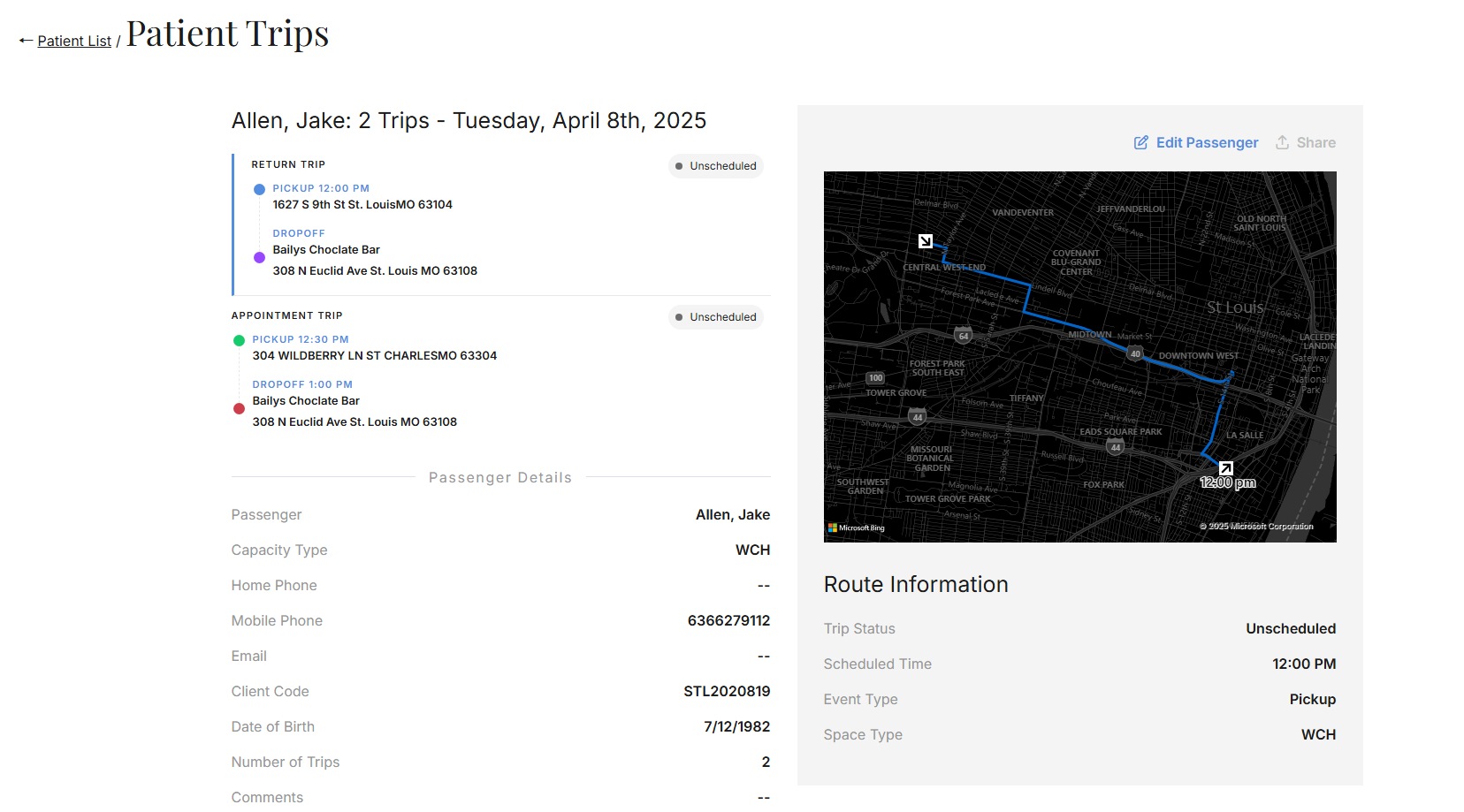Go back via the Patient List link

tap(74, 41)
